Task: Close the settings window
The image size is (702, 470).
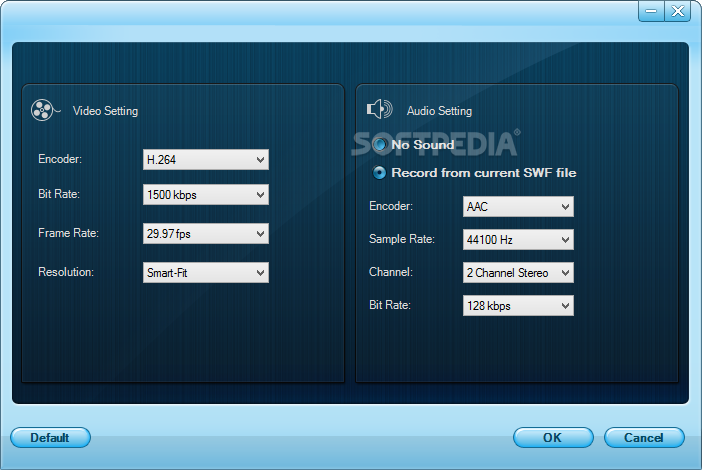Action: (678, 11)
